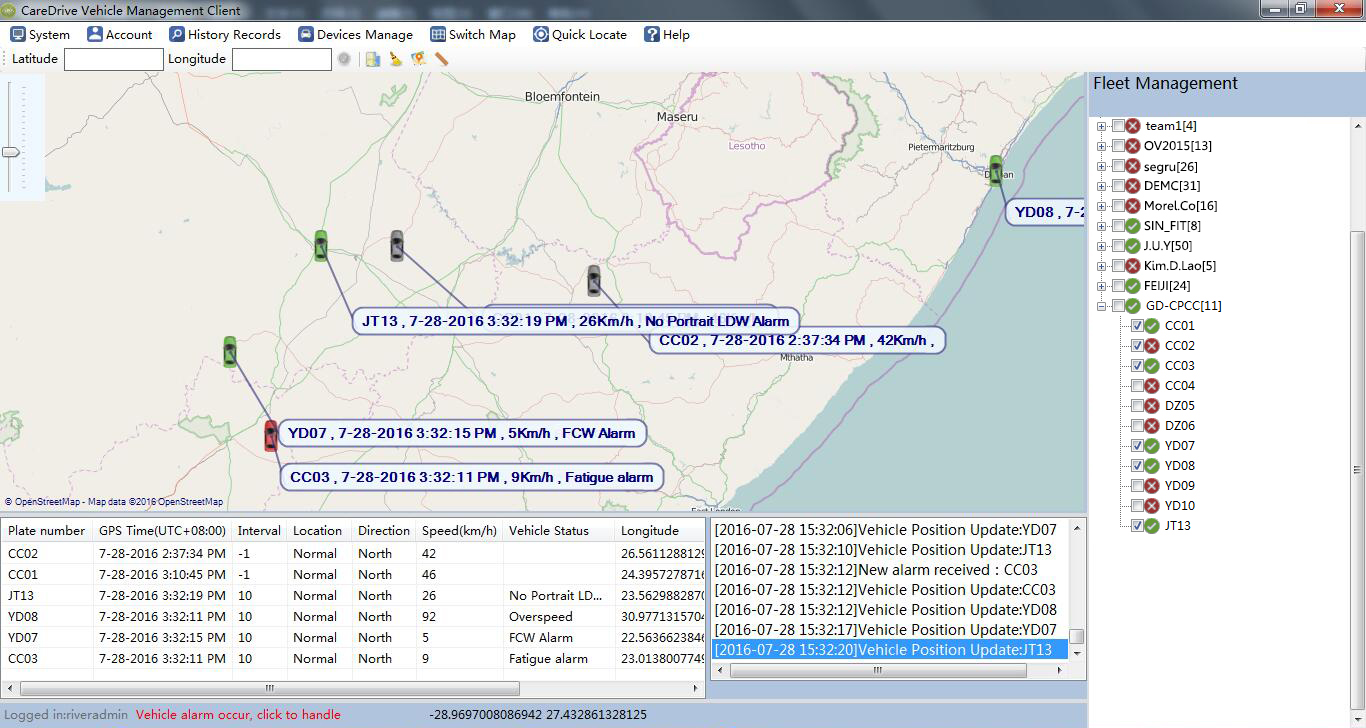
Task: Click Vehicle alarm occur, click to handle
Action: 238,715
